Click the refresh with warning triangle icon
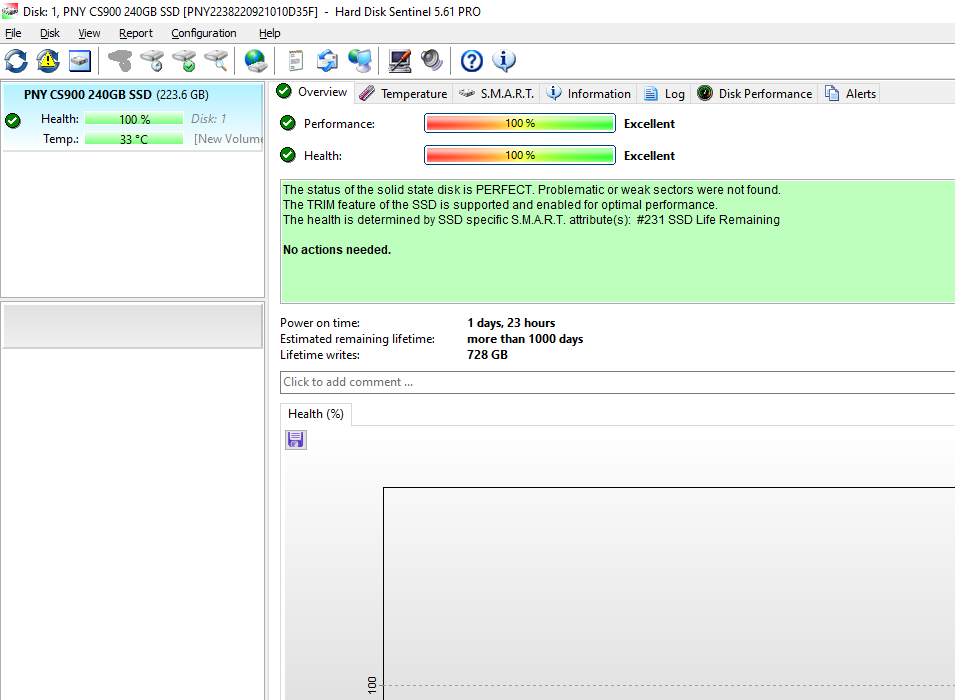 [48, 61]
